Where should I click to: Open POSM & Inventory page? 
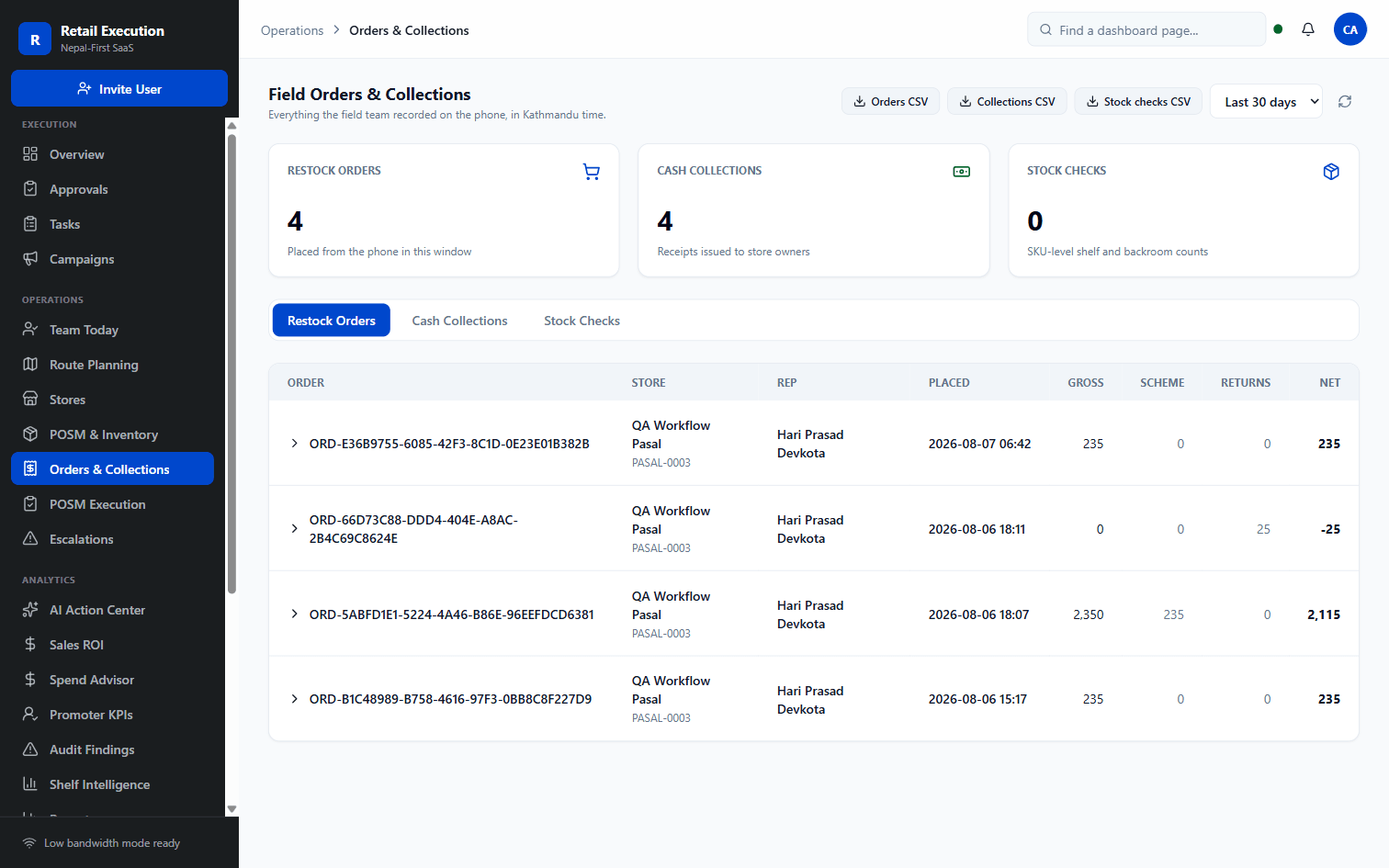(112, 434)
